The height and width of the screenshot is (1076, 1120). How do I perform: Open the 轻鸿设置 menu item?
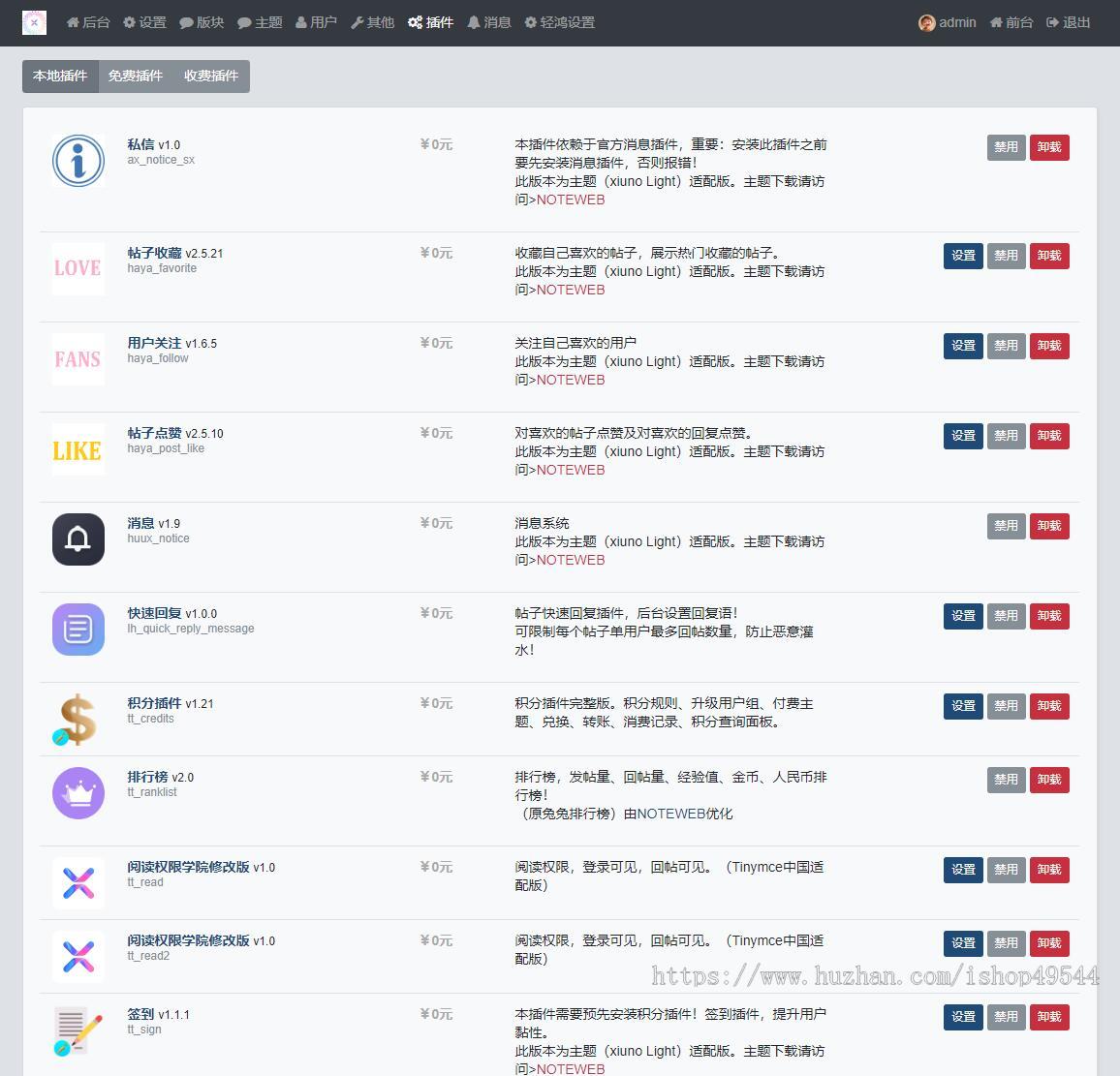coord(559,22)
